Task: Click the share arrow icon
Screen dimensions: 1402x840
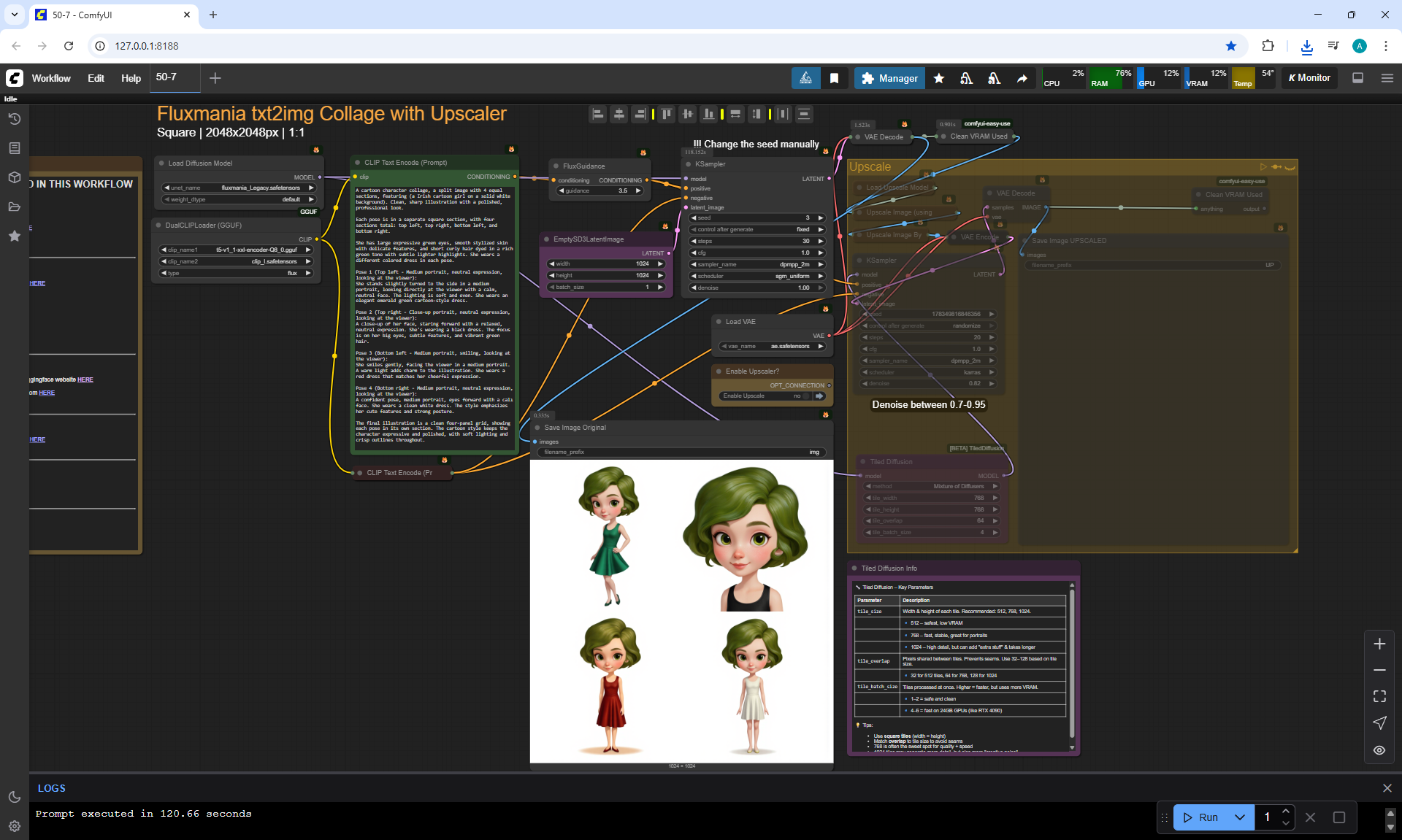Action: (x=1022, y=78)
